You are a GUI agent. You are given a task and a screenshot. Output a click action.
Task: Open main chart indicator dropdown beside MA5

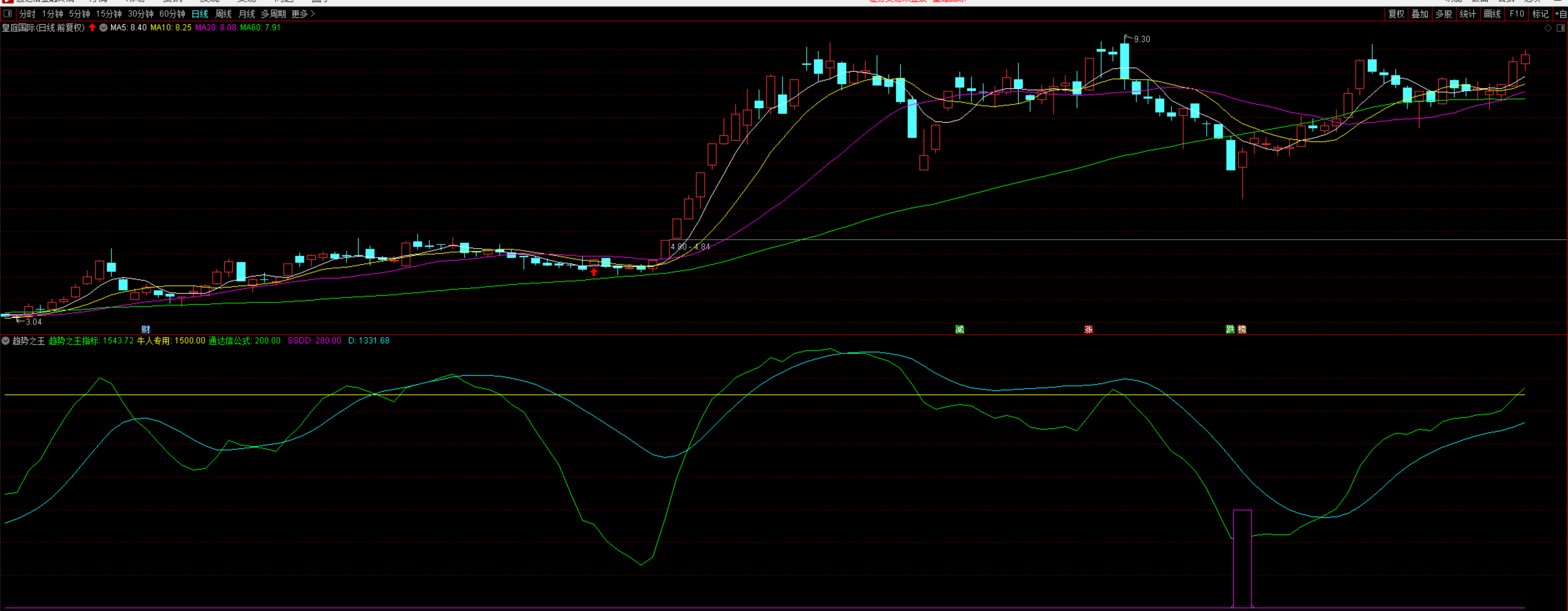(103, 28)
